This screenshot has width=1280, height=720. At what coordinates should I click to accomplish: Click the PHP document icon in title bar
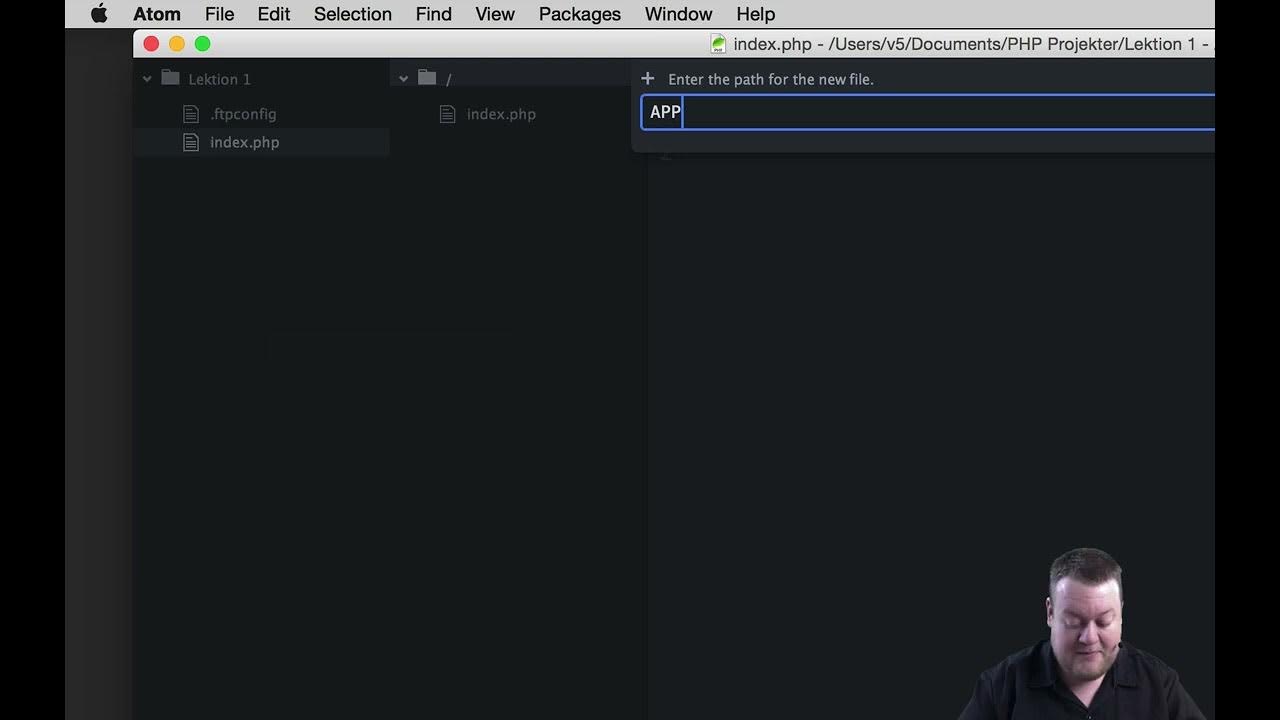coord(718,44)
